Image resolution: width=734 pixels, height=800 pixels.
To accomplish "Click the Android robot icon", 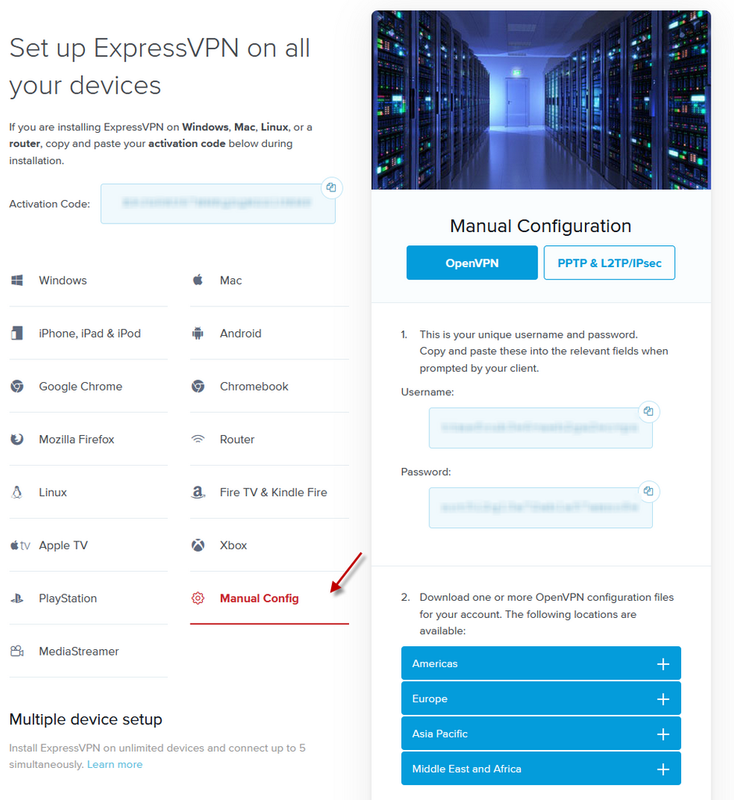I will click(x=198, y=333).
